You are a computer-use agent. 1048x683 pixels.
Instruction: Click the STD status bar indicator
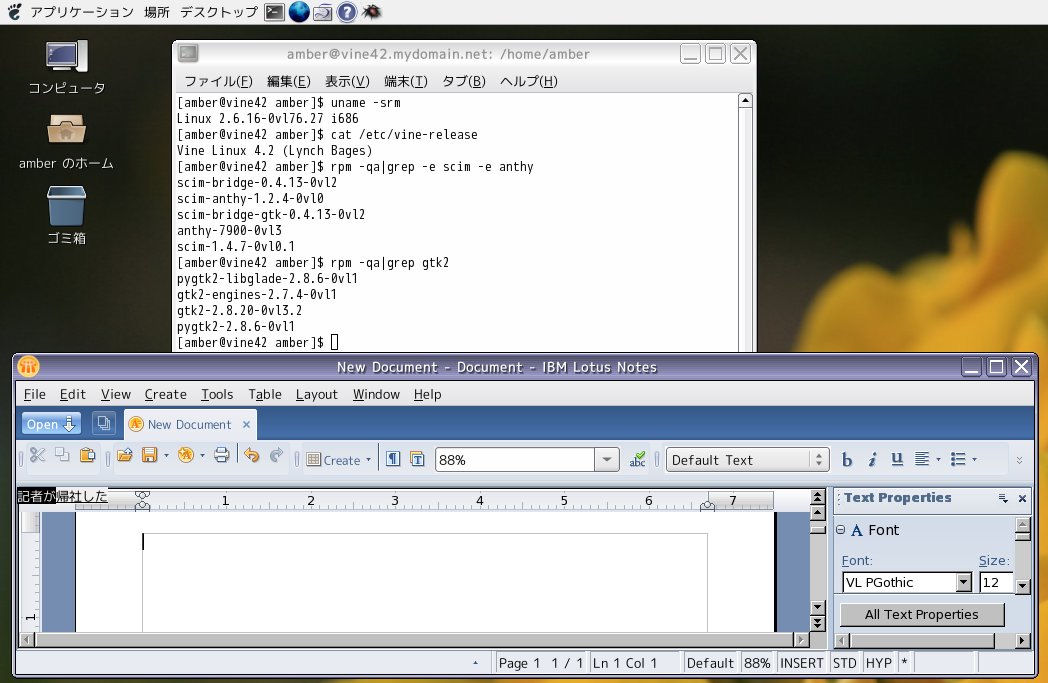(845, 663)
